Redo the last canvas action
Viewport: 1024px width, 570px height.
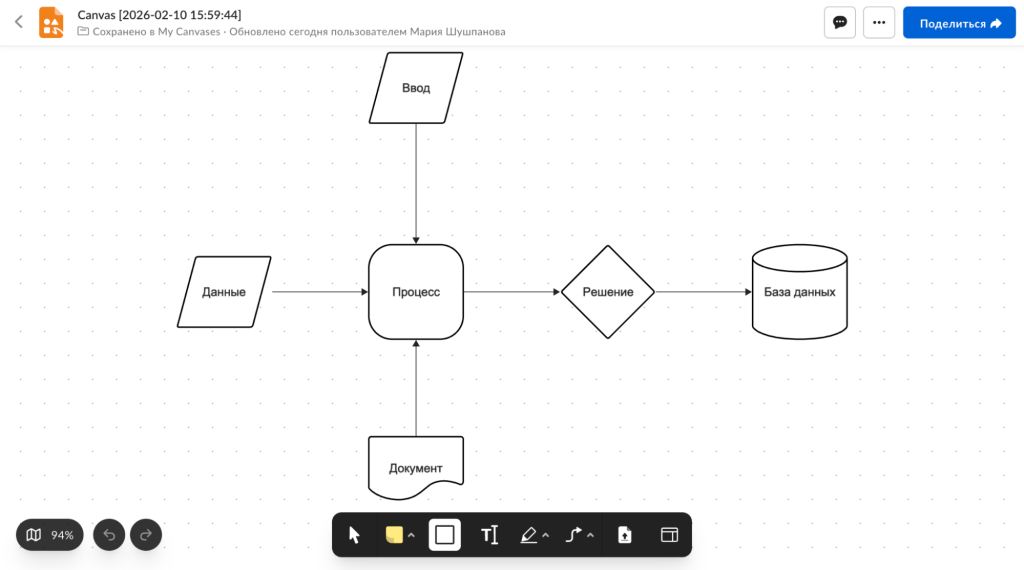click(145, 535)
